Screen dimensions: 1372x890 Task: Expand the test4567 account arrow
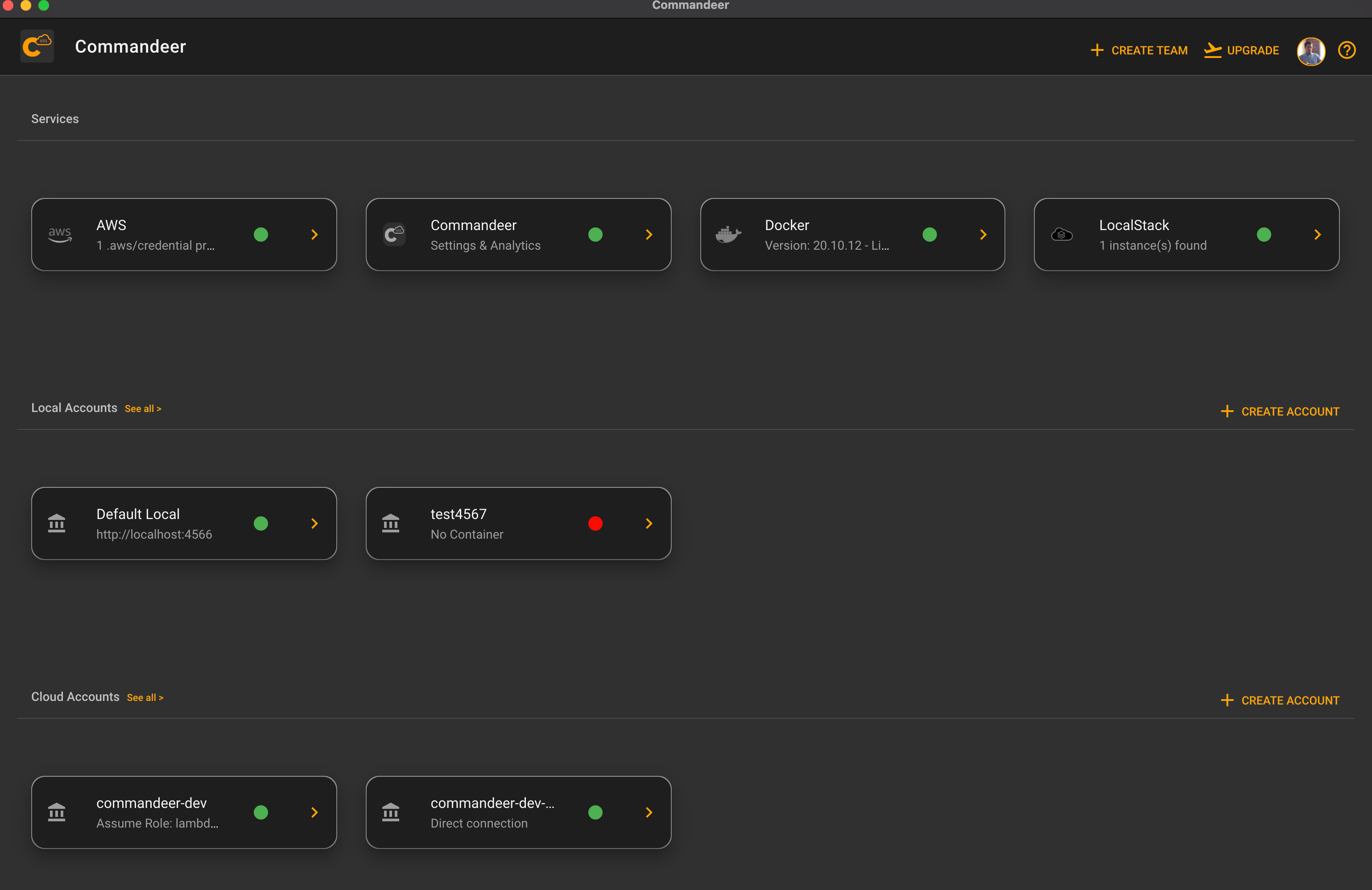pos(649,523)
